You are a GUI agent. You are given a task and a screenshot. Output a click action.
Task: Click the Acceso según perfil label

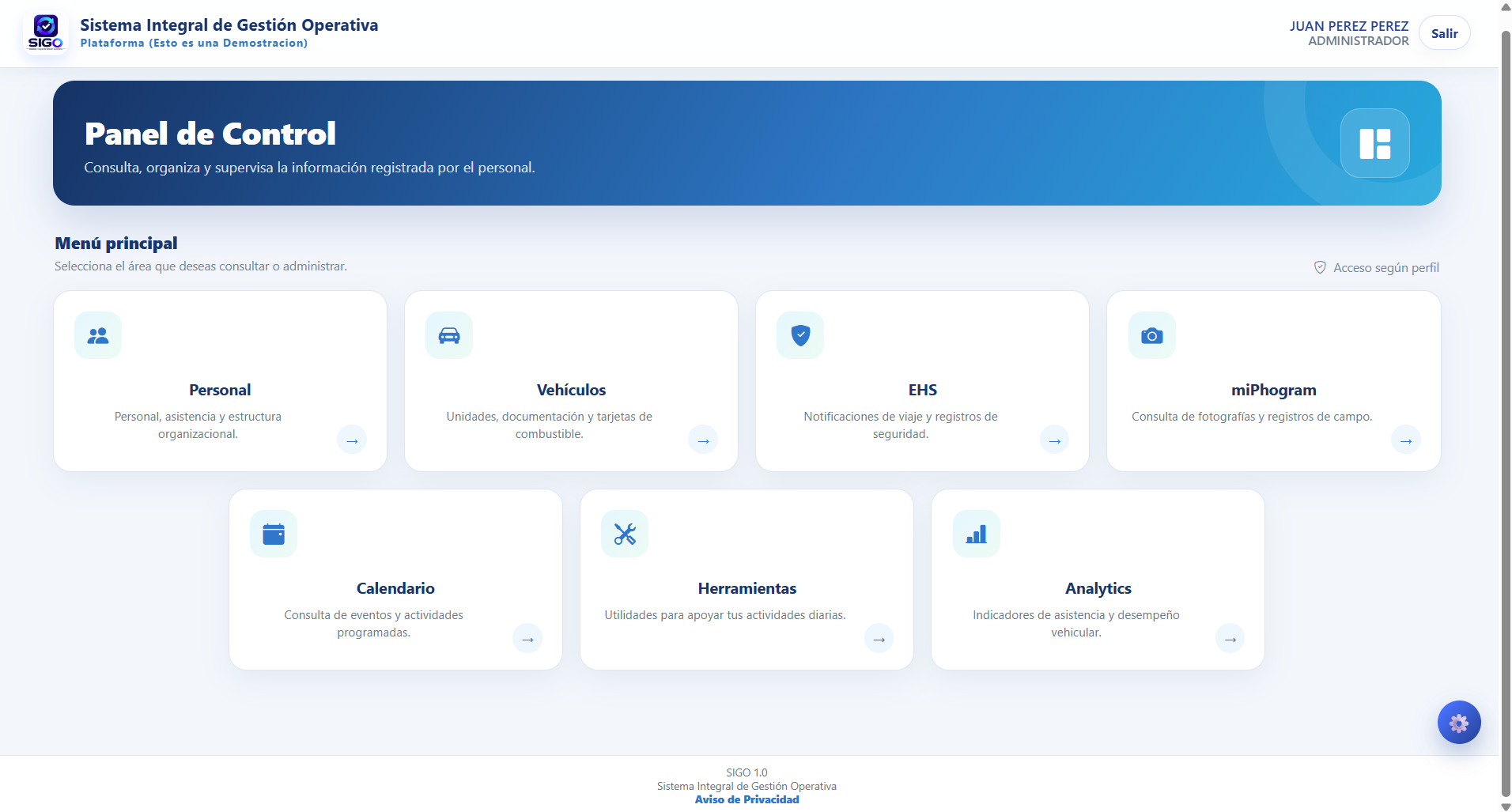[1386, 268]
